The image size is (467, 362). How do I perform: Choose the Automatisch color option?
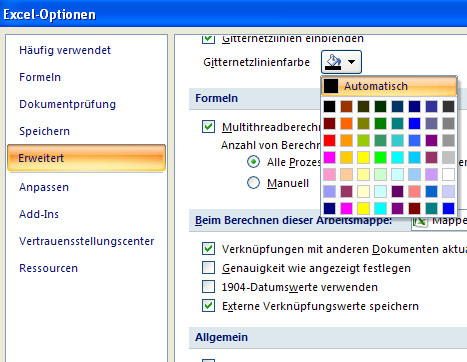389,86
